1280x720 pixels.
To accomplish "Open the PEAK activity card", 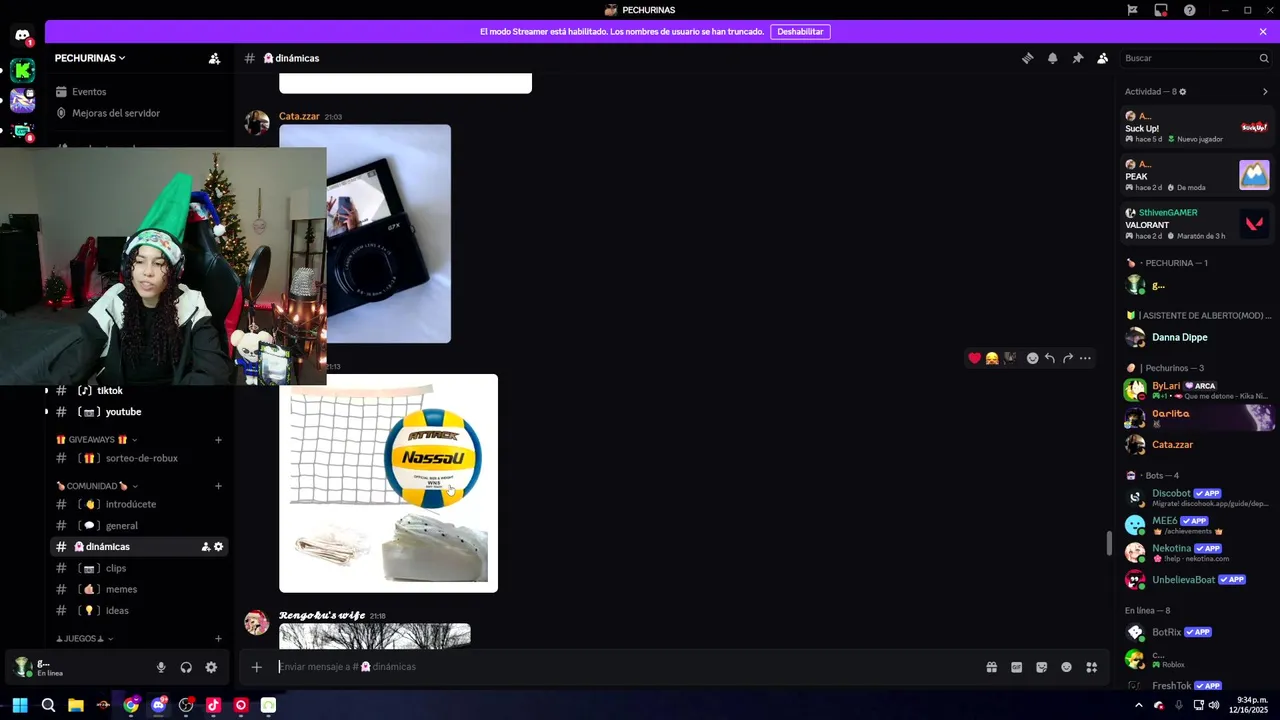I will point(1198,175).
